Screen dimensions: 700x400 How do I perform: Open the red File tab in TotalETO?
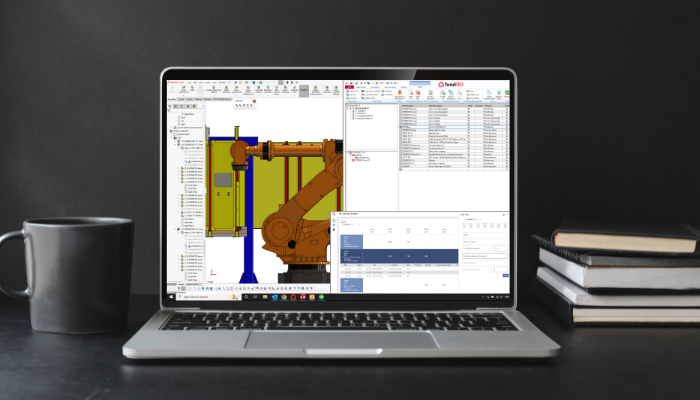pyautogui.click(x=350, y=87)
